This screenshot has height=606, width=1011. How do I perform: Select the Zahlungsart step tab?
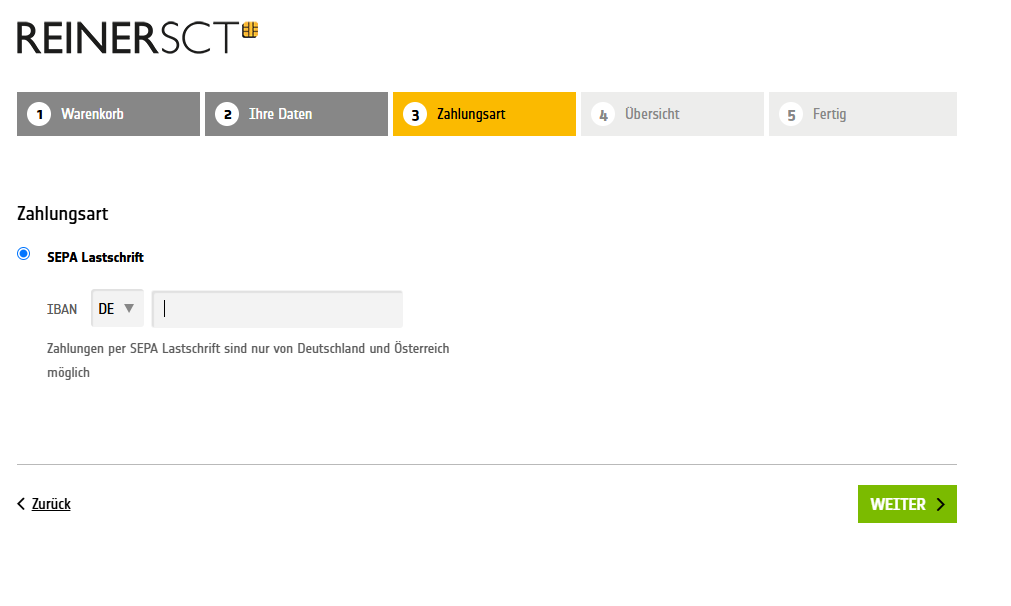(x=484, y=114)
